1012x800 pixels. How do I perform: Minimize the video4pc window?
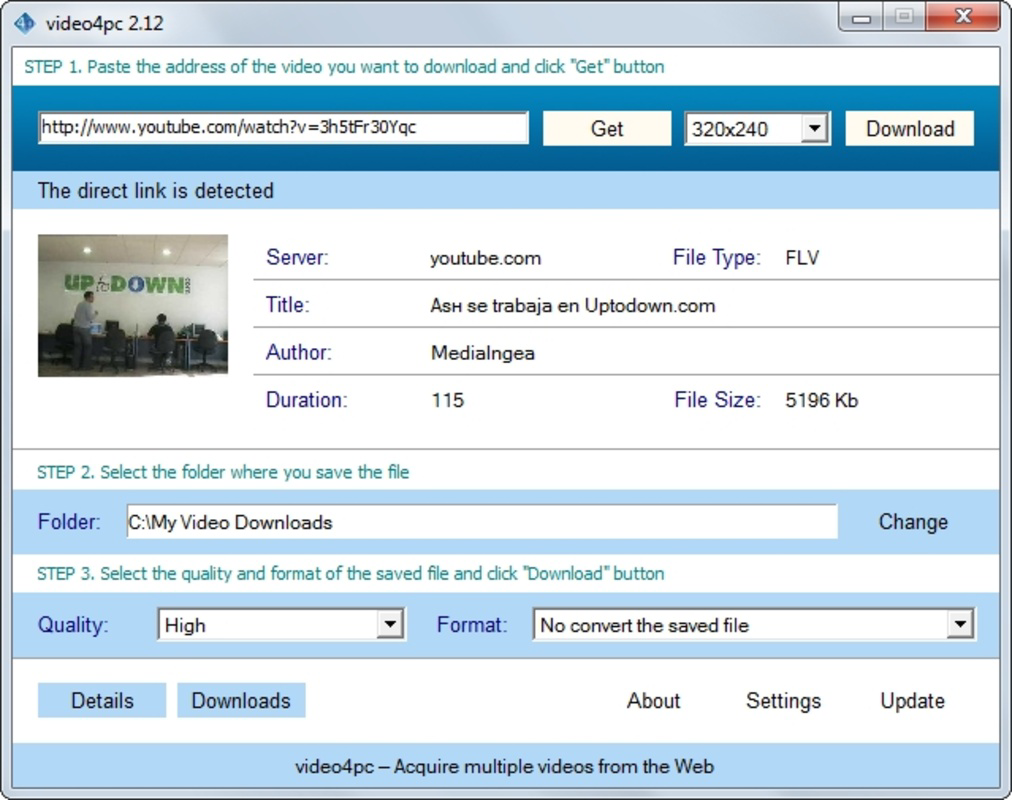tap(861, 18)
